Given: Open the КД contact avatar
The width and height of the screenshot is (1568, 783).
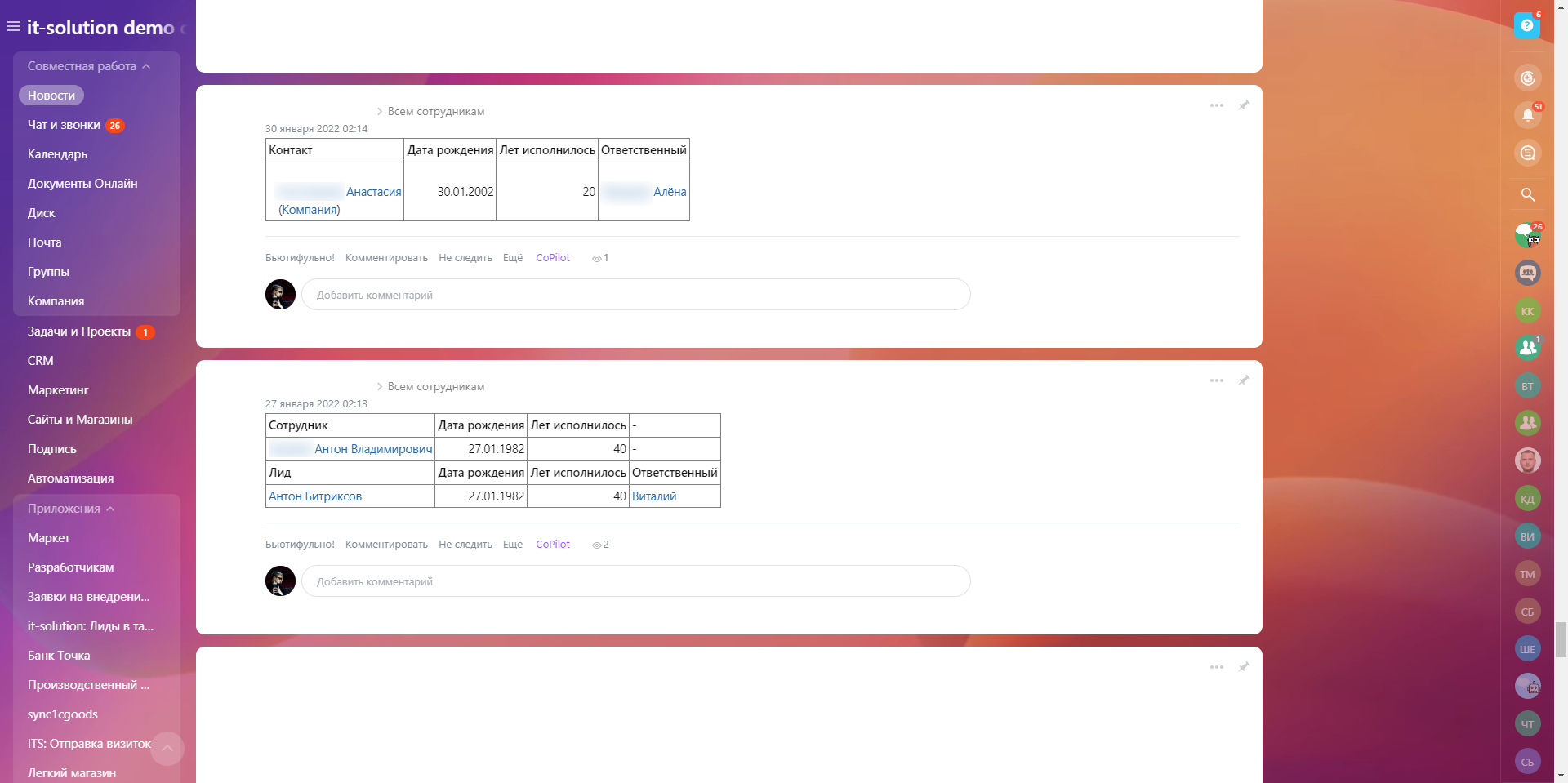Looking at the screenshot, I should (1528, 499).
